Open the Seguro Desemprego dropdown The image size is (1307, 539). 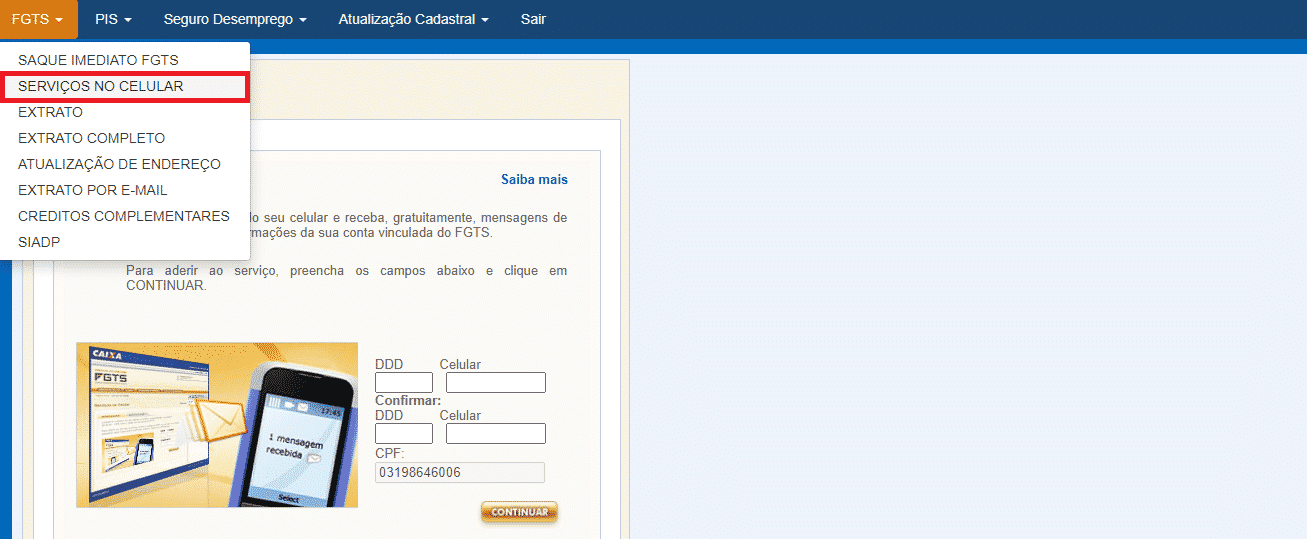[x=235, y=19]
